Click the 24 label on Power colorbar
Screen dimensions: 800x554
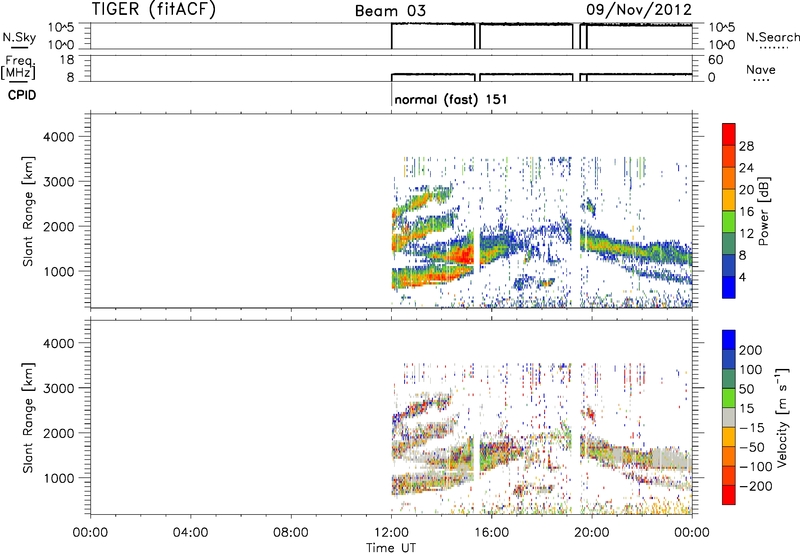746,168
